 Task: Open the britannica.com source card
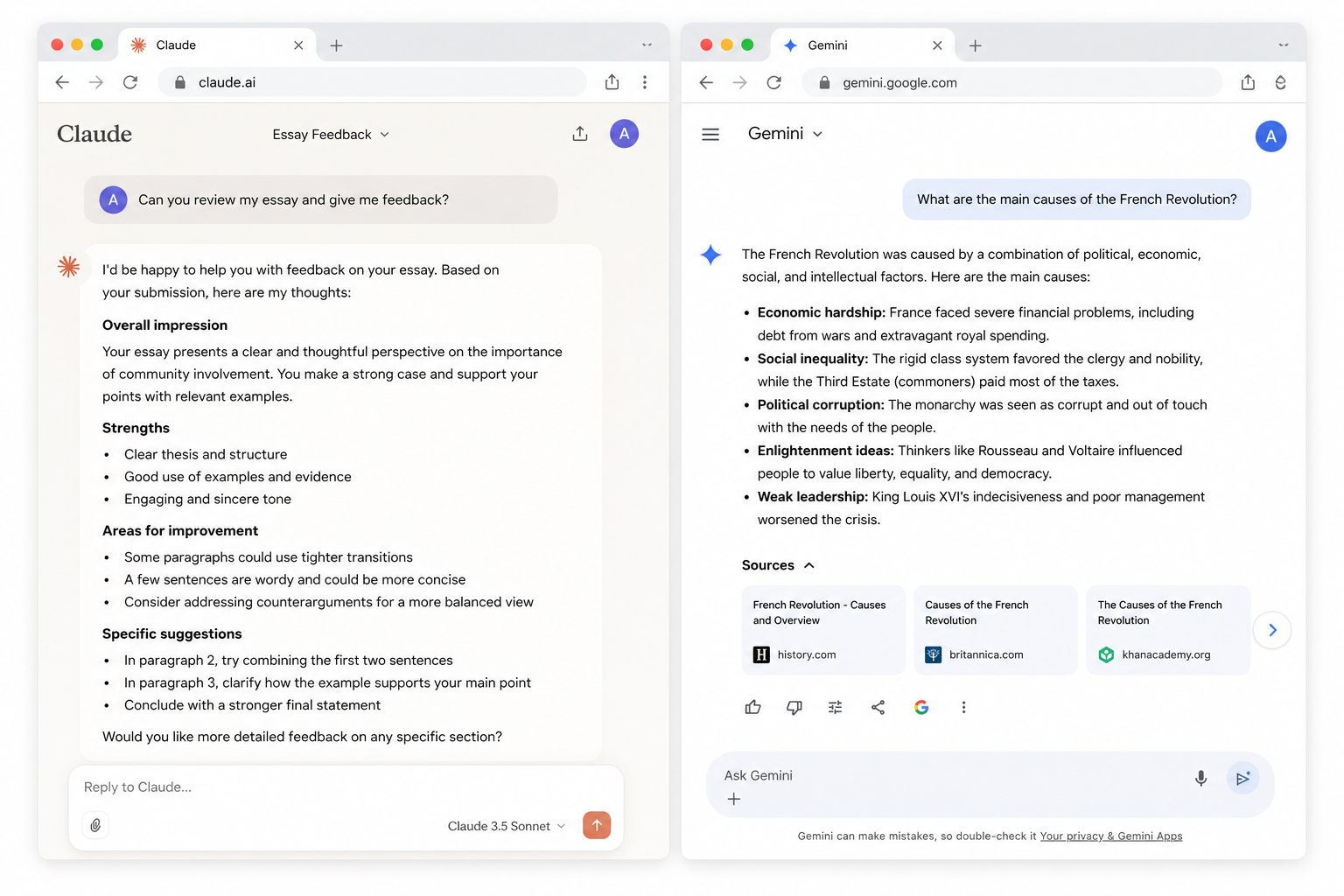tap(996, 630)
